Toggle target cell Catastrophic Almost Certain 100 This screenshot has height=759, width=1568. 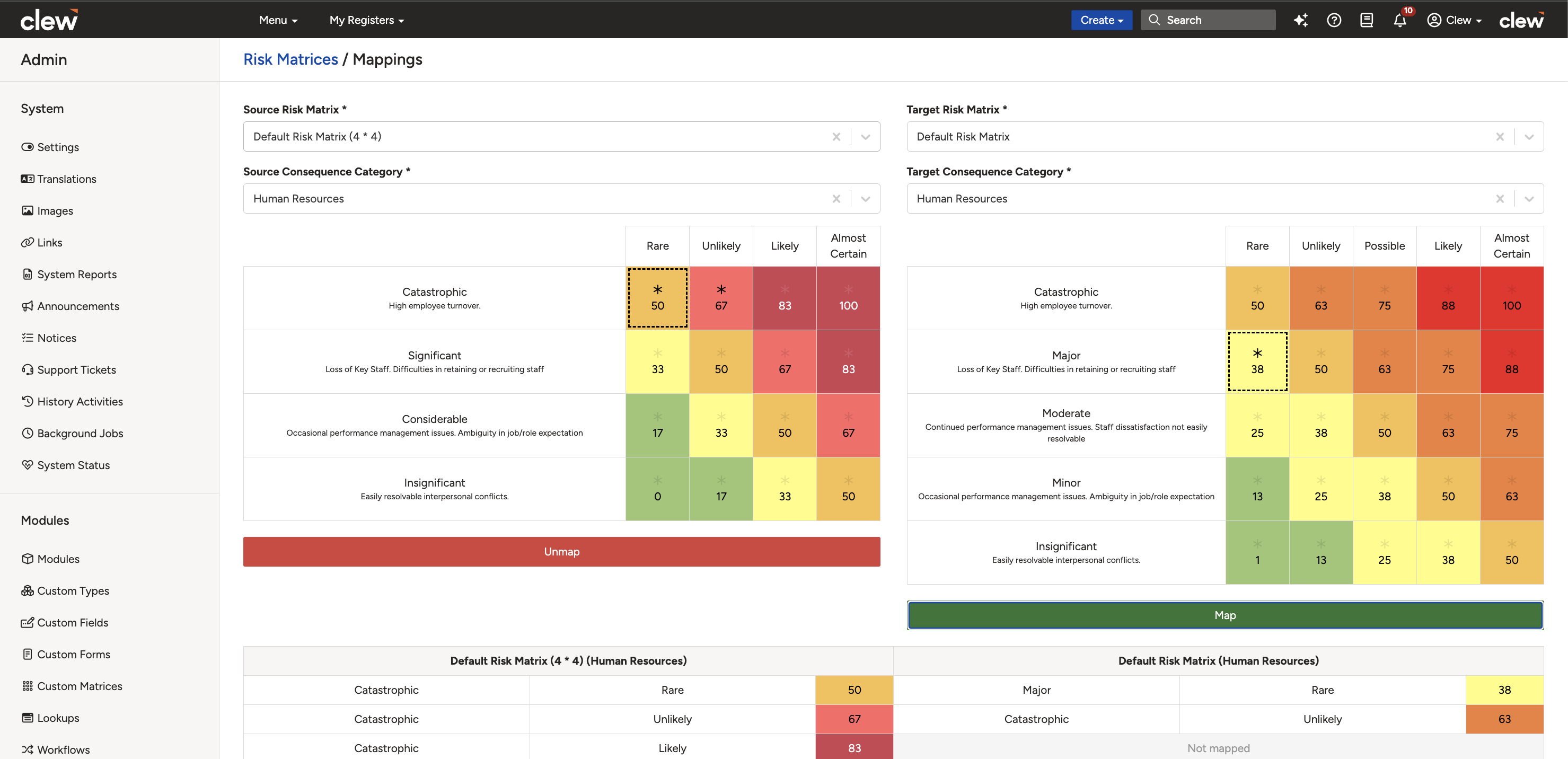point(1511,298)
